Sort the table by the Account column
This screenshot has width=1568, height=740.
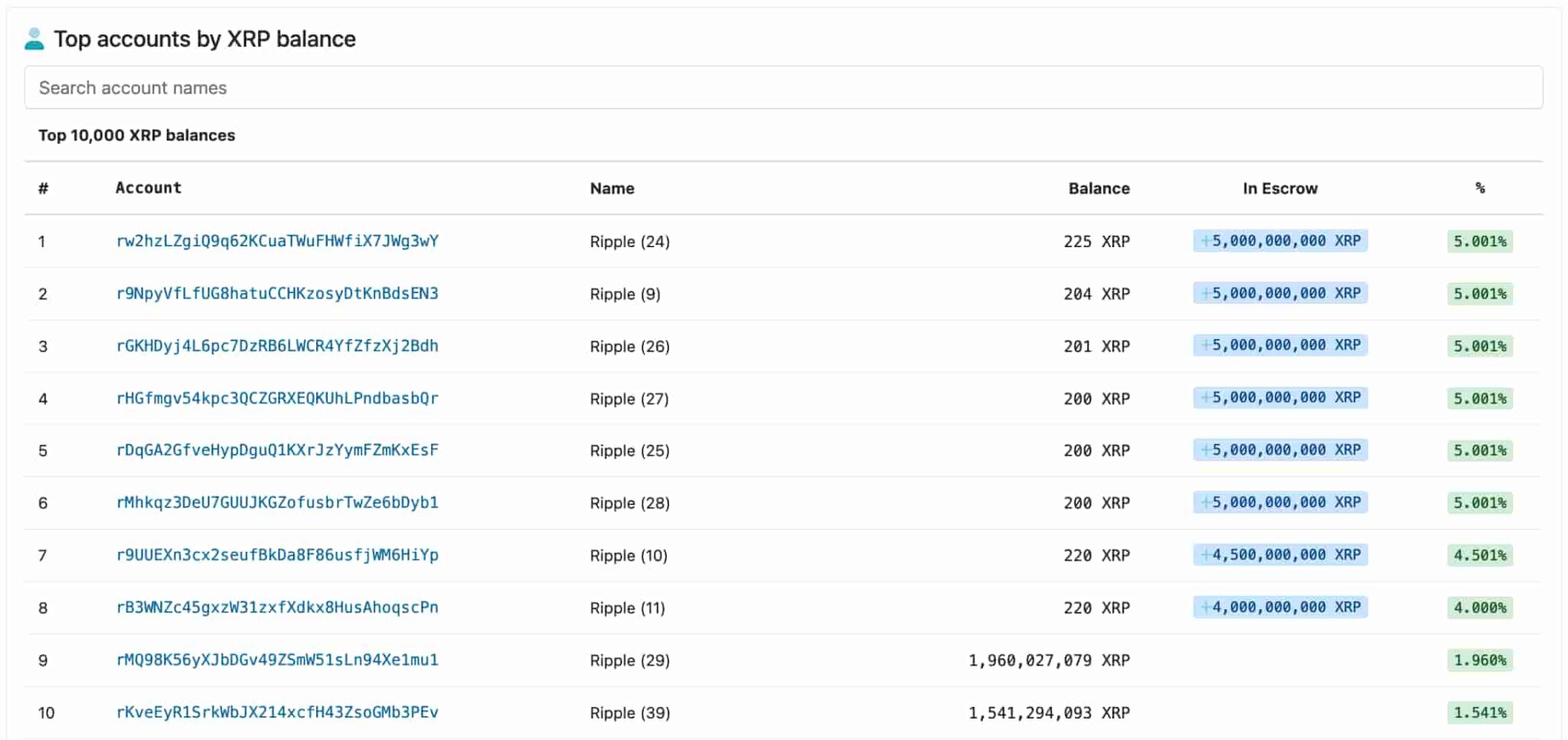pos(148,187)
